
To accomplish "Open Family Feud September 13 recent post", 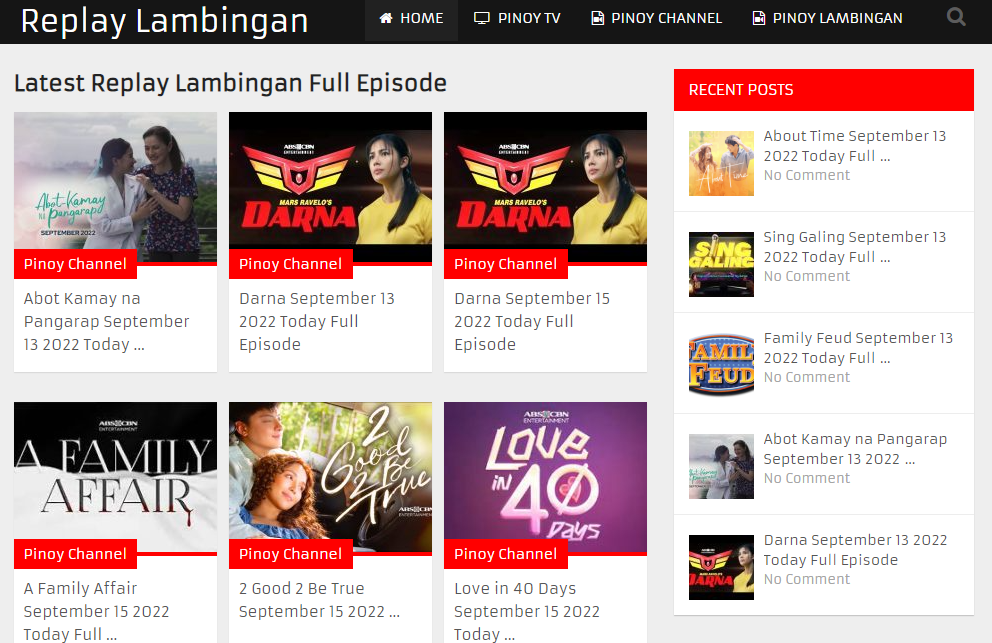I will coord(858,347).
